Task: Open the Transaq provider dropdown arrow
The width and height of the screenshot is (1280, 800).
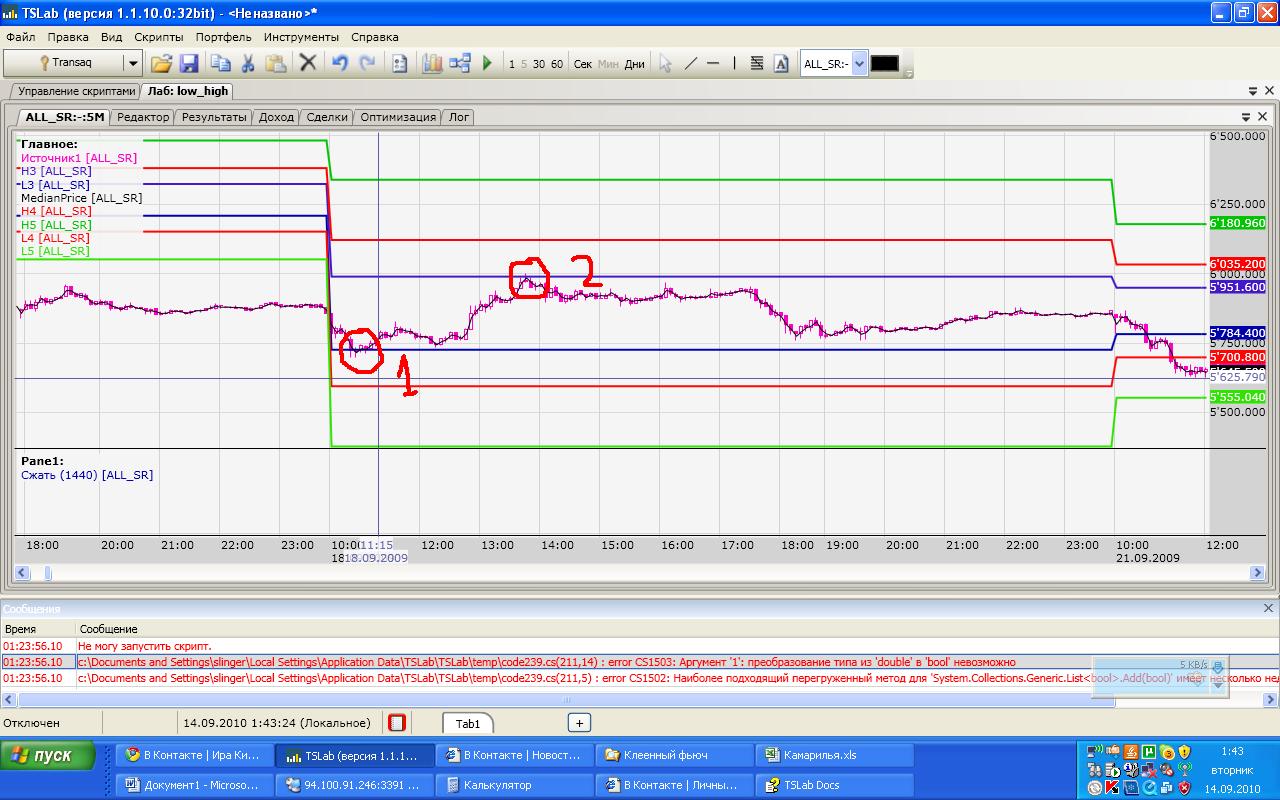Action: pyautogui.click(x=133, y=63)
